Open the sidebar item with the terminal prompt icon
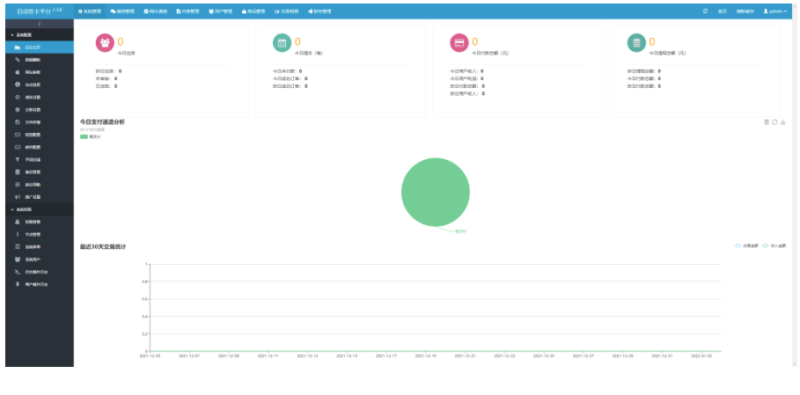800x395 pixels. [x=39, y=271]
